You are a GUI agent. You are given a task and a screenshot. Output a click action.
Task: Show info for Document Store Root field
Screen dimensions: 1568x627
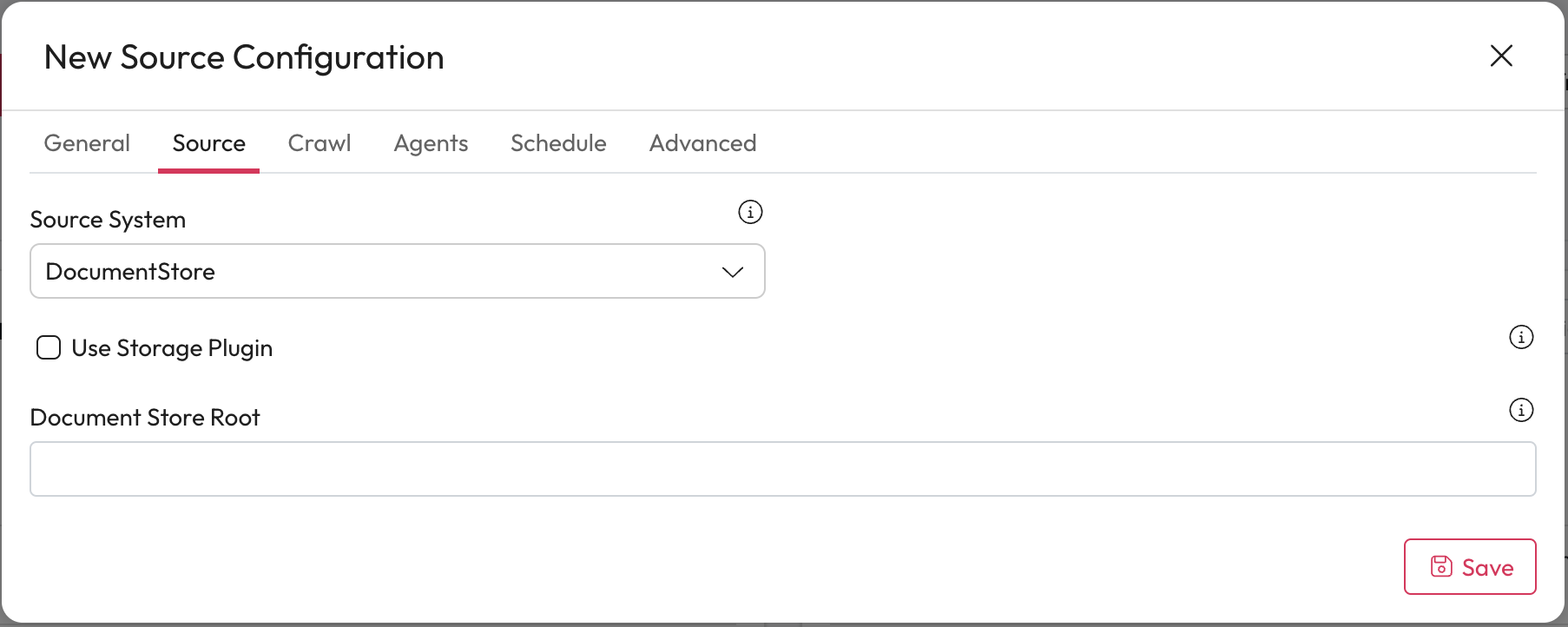click(1521, 410)
